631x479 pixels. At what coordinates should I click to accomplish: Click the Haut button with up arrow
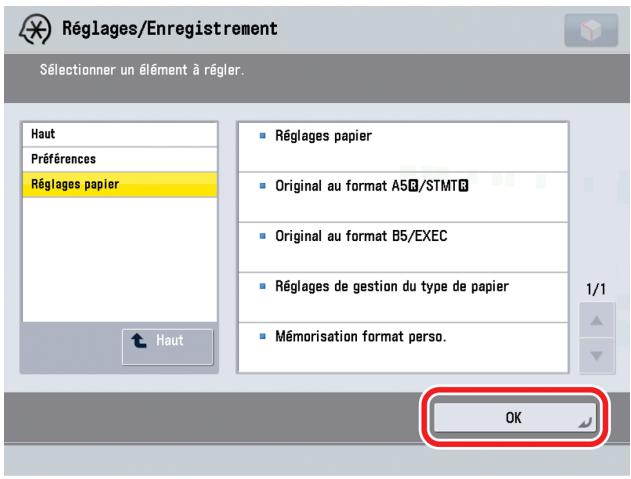click(x=167, y=347)
